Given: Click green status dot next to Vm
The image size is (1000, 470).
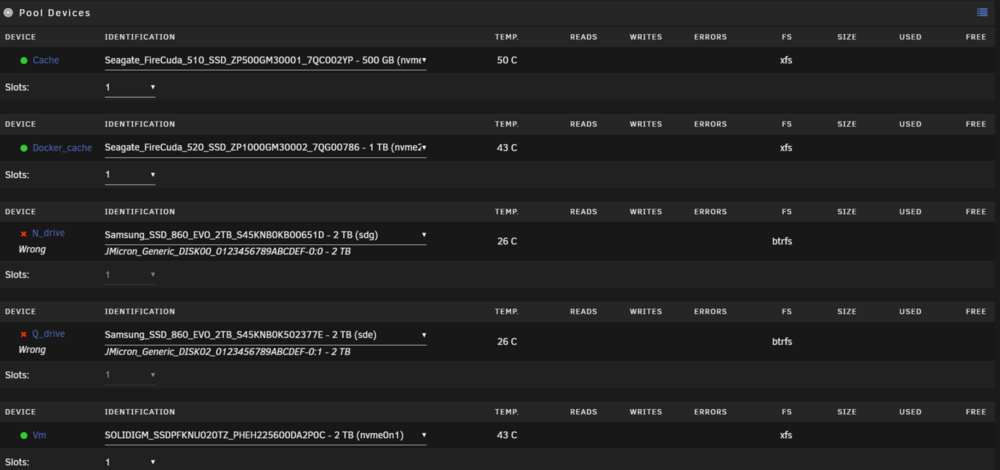Looking at the screenshot, I should (24, 436).
